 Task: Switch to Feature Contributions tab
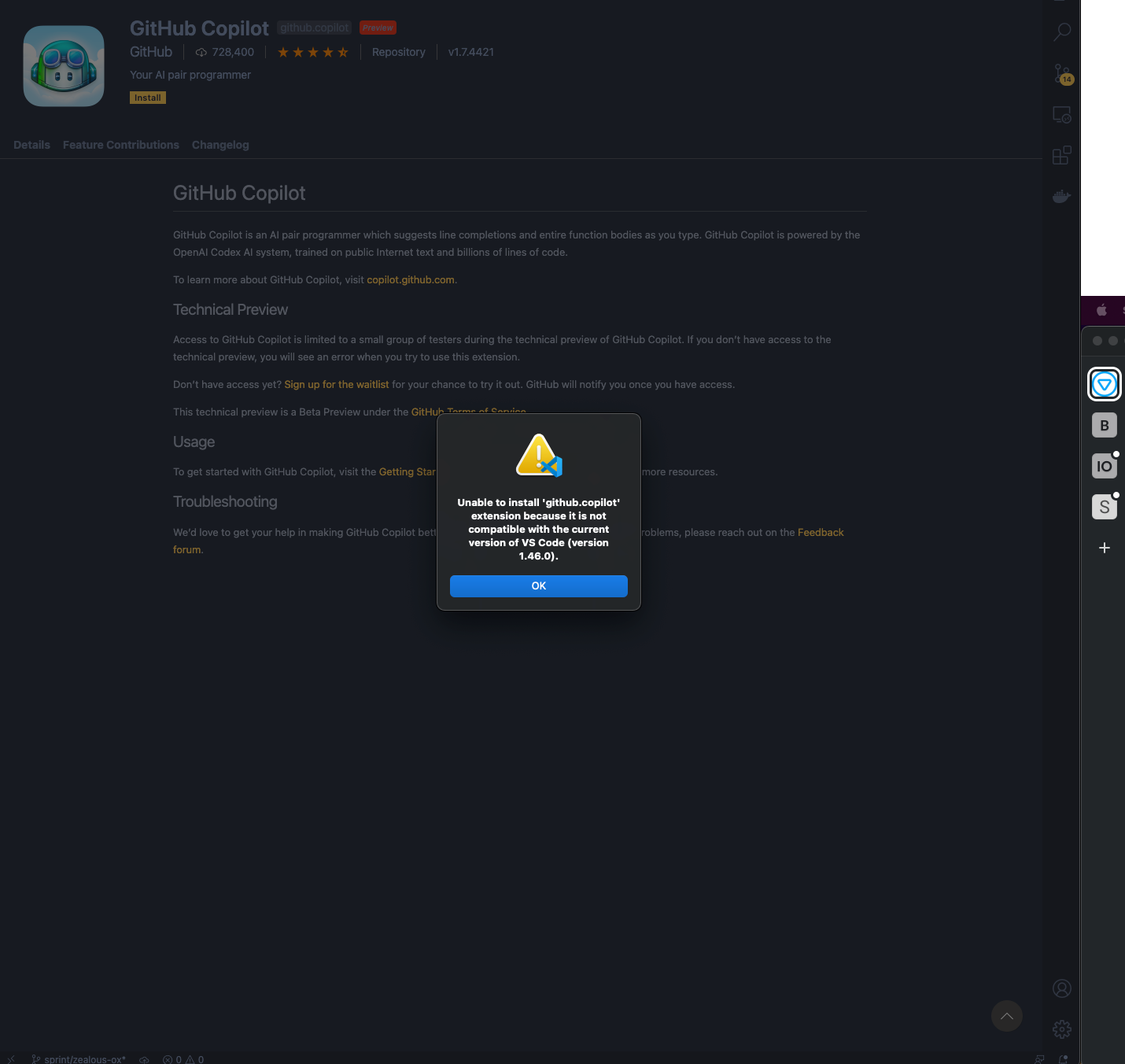121,145
